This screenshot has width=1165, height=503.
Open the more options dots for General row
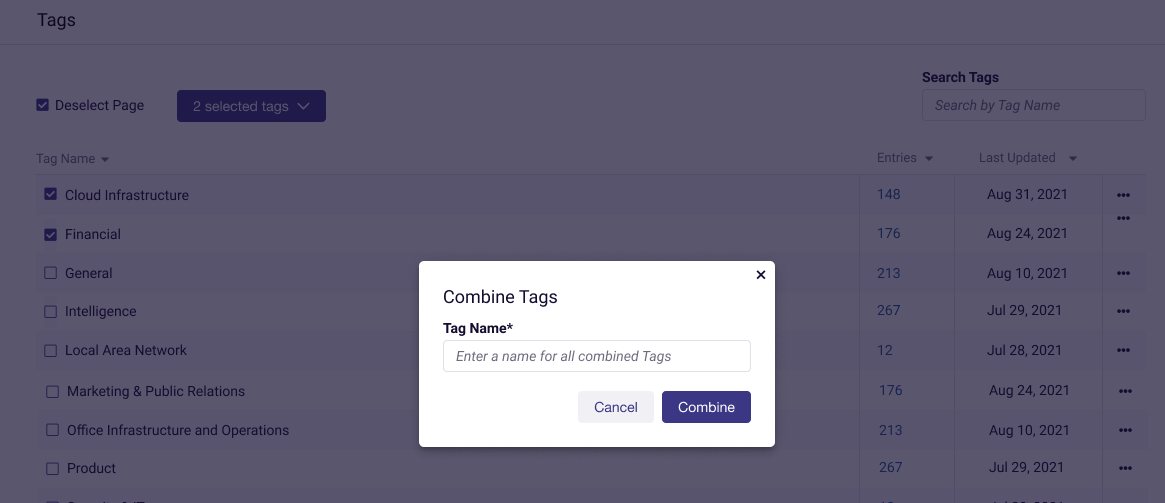[1123, 273]
